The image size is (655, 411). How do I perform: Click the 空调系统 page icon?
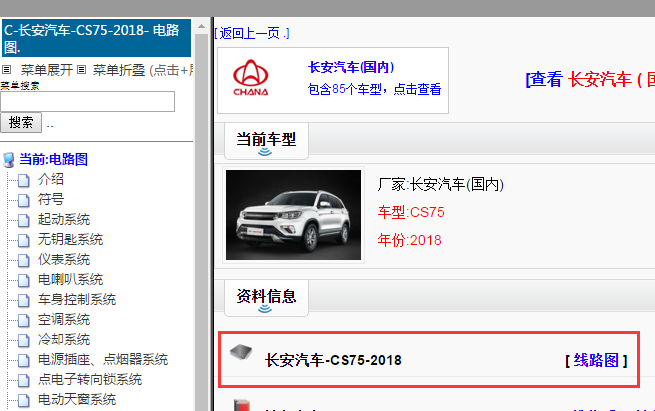point(24,320)
